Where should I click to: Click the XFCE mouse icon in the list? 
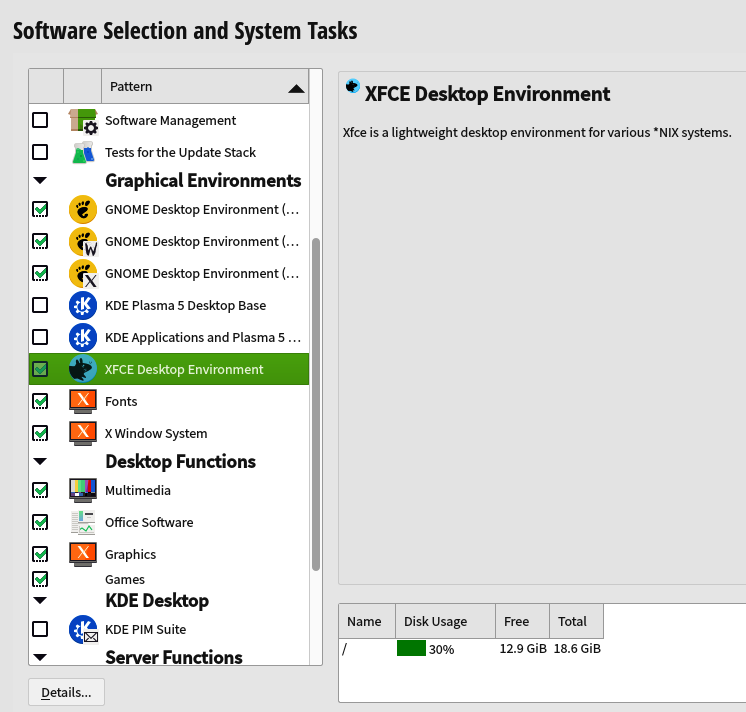click(83, 369)
